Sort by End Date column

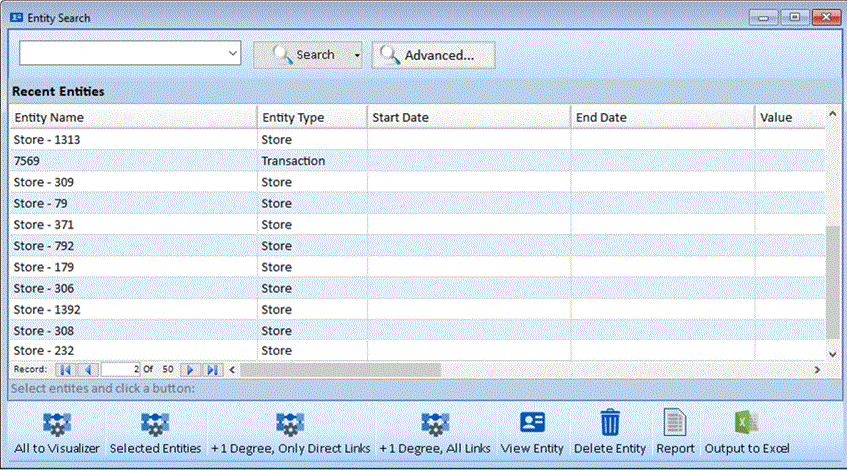click(x=663, y=117)
